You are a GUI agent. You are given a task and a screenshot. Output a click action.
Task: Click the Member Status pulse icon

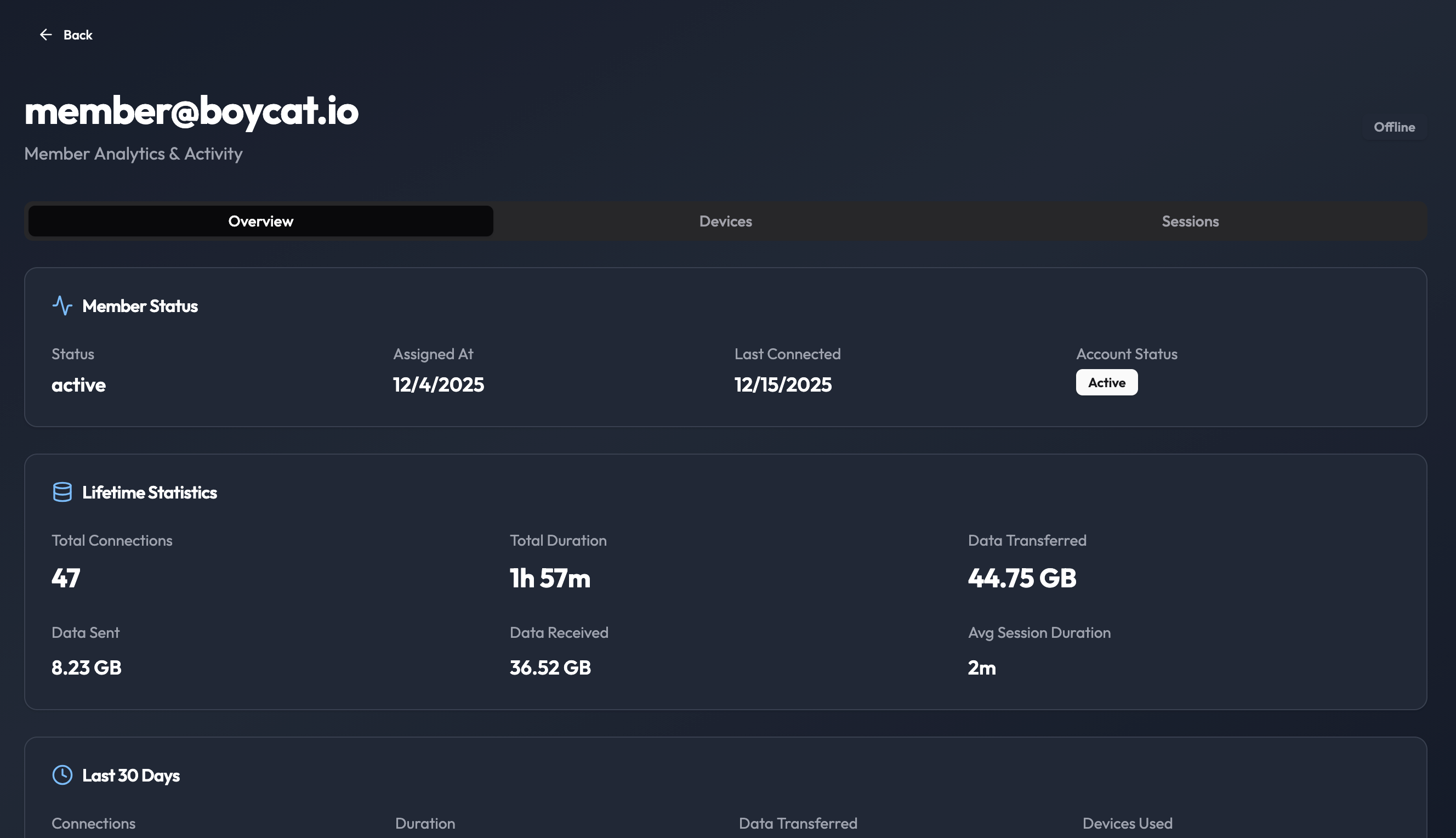tap(62, 305)
